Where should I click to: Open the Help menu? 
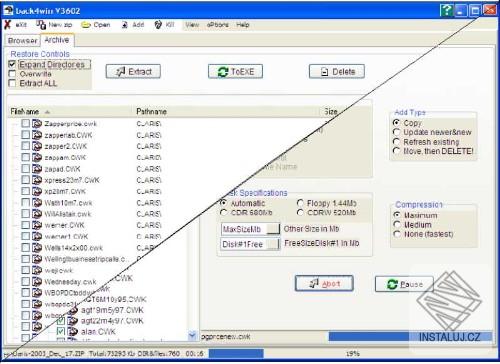[x=243, y=25]
